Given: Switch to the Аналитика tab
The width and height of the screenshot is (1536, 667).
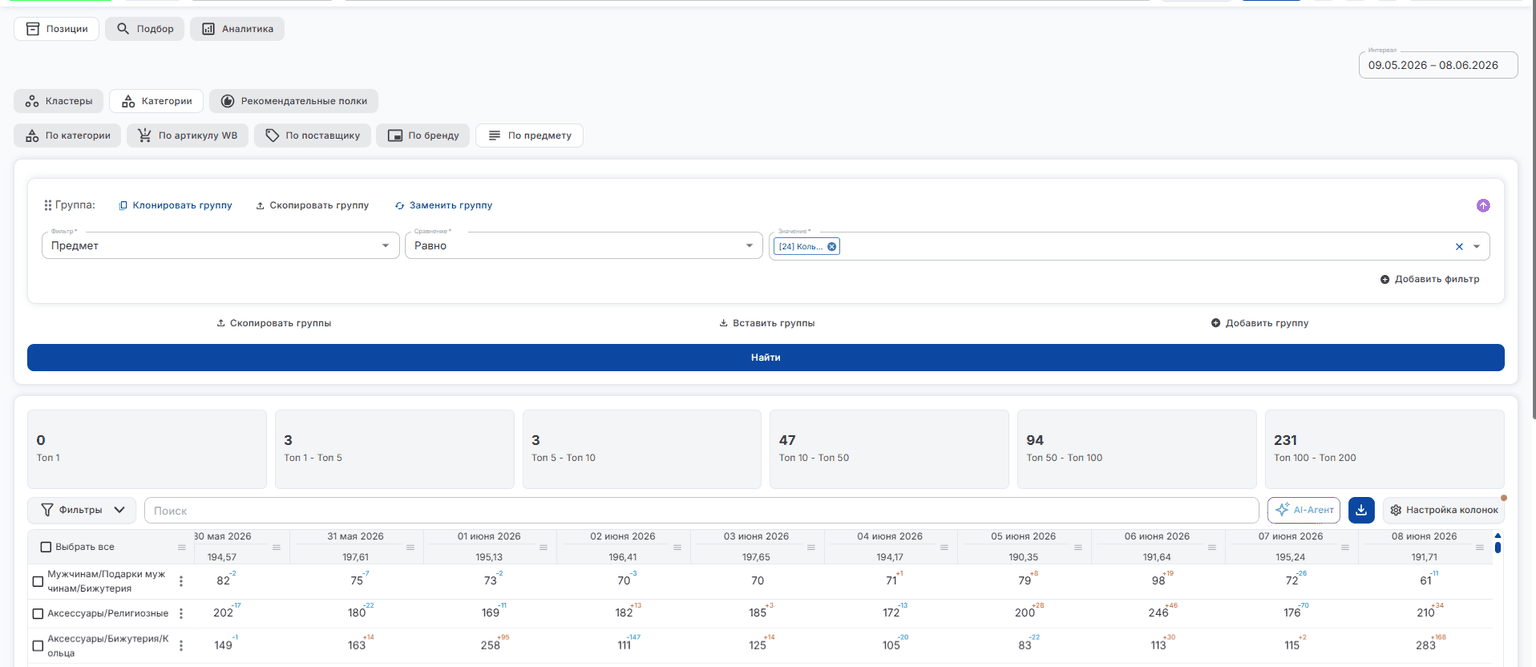Looking at the screenshot, I should click(x=237, y=29).
